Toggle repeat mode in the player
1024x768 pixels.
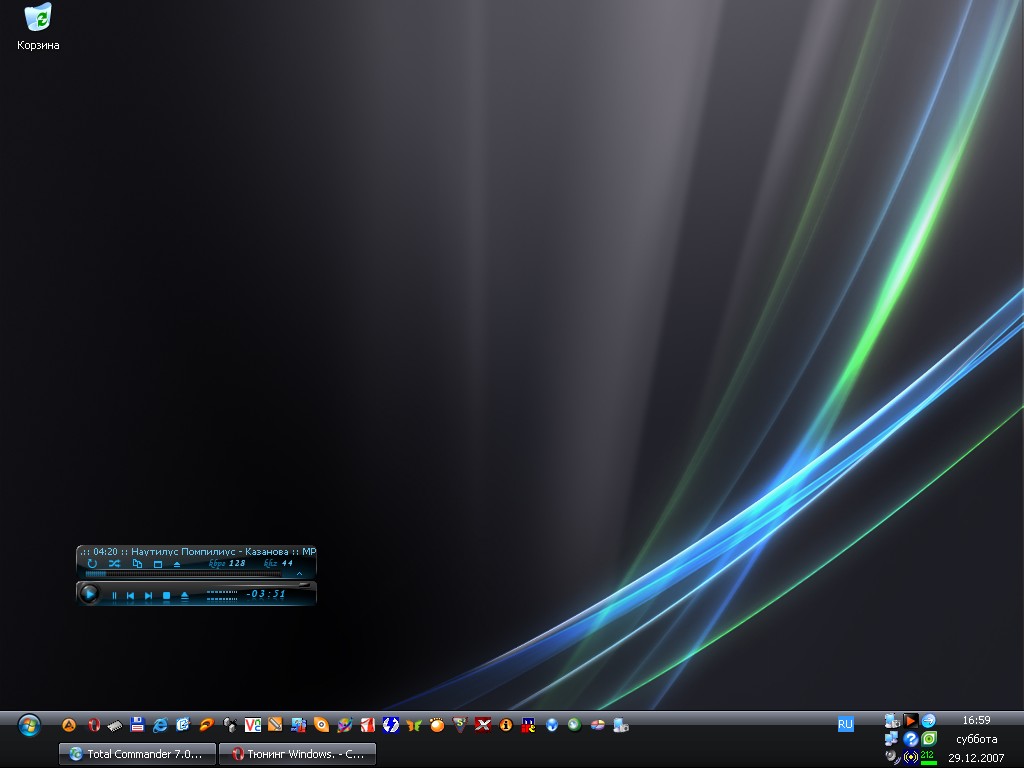92,564
